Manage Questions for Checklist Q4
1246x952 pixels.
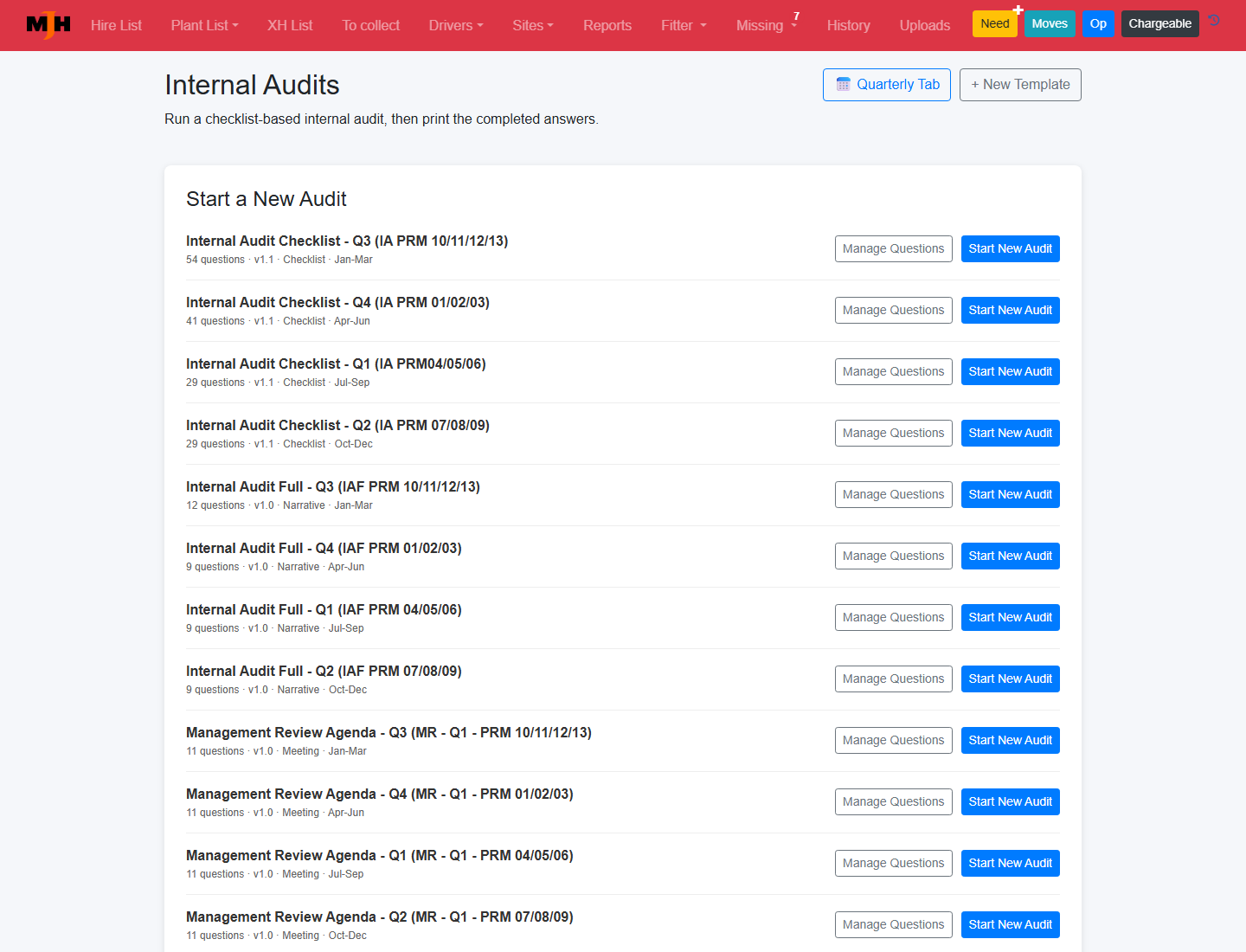[893, 310]
